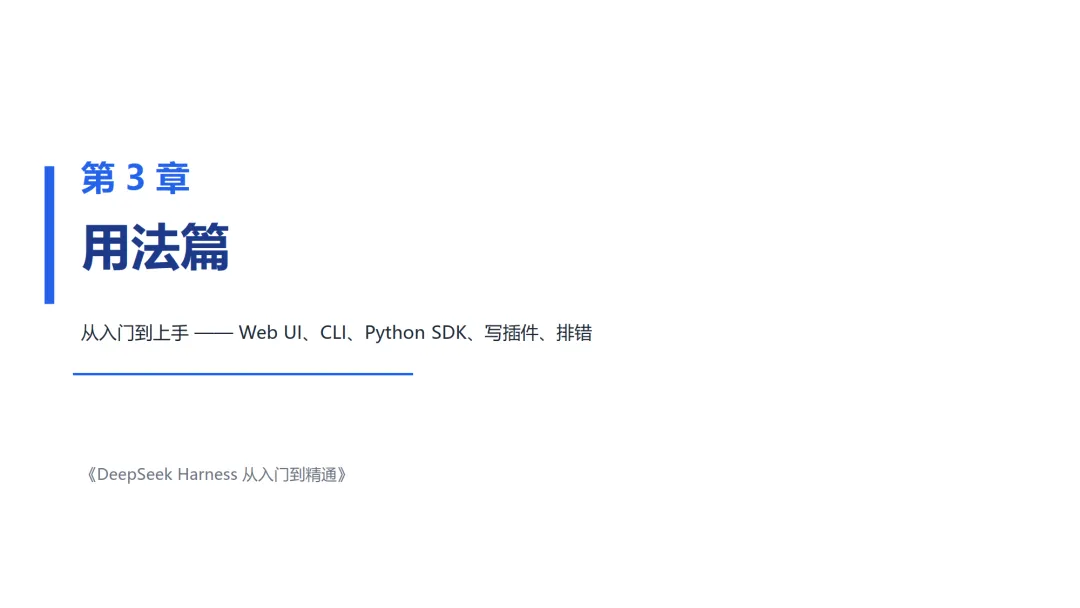Click the "篇" character in the title
Screen dimensions: 1080x608
click(x=205, y=248)
